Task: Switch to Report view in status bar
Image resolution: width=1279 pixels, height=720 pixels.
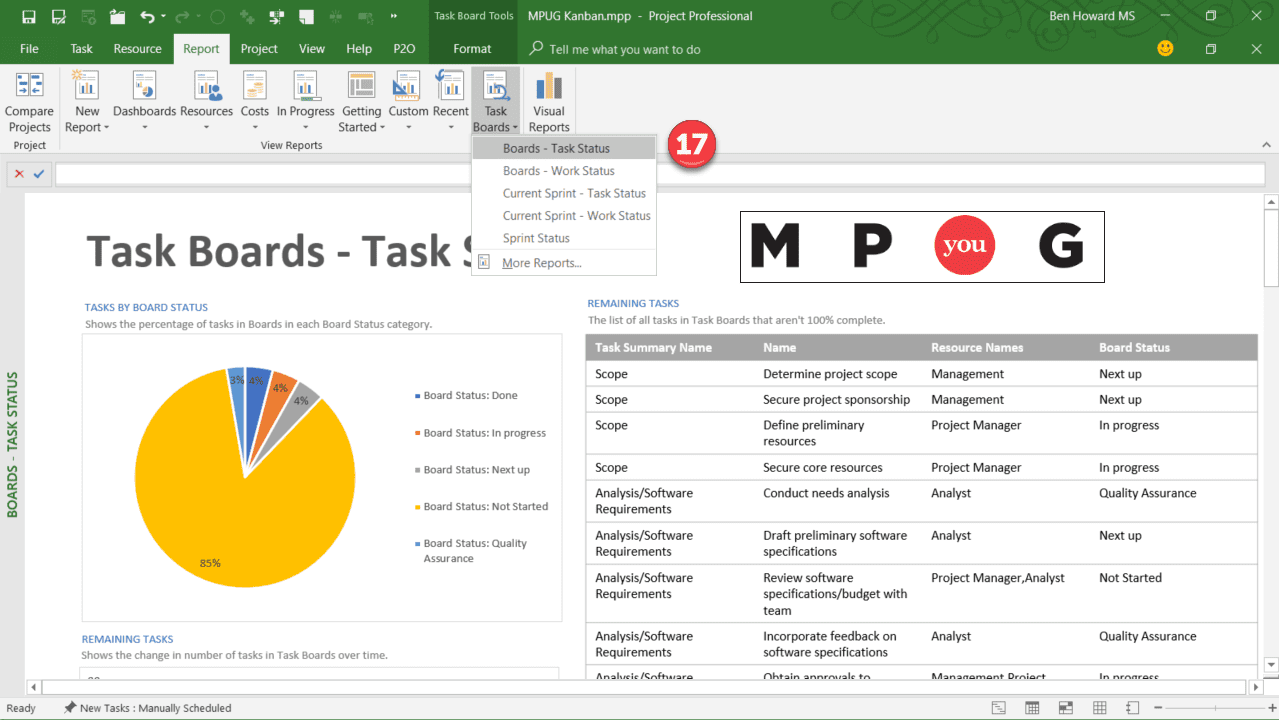Action: click(x=1133, y=708)
